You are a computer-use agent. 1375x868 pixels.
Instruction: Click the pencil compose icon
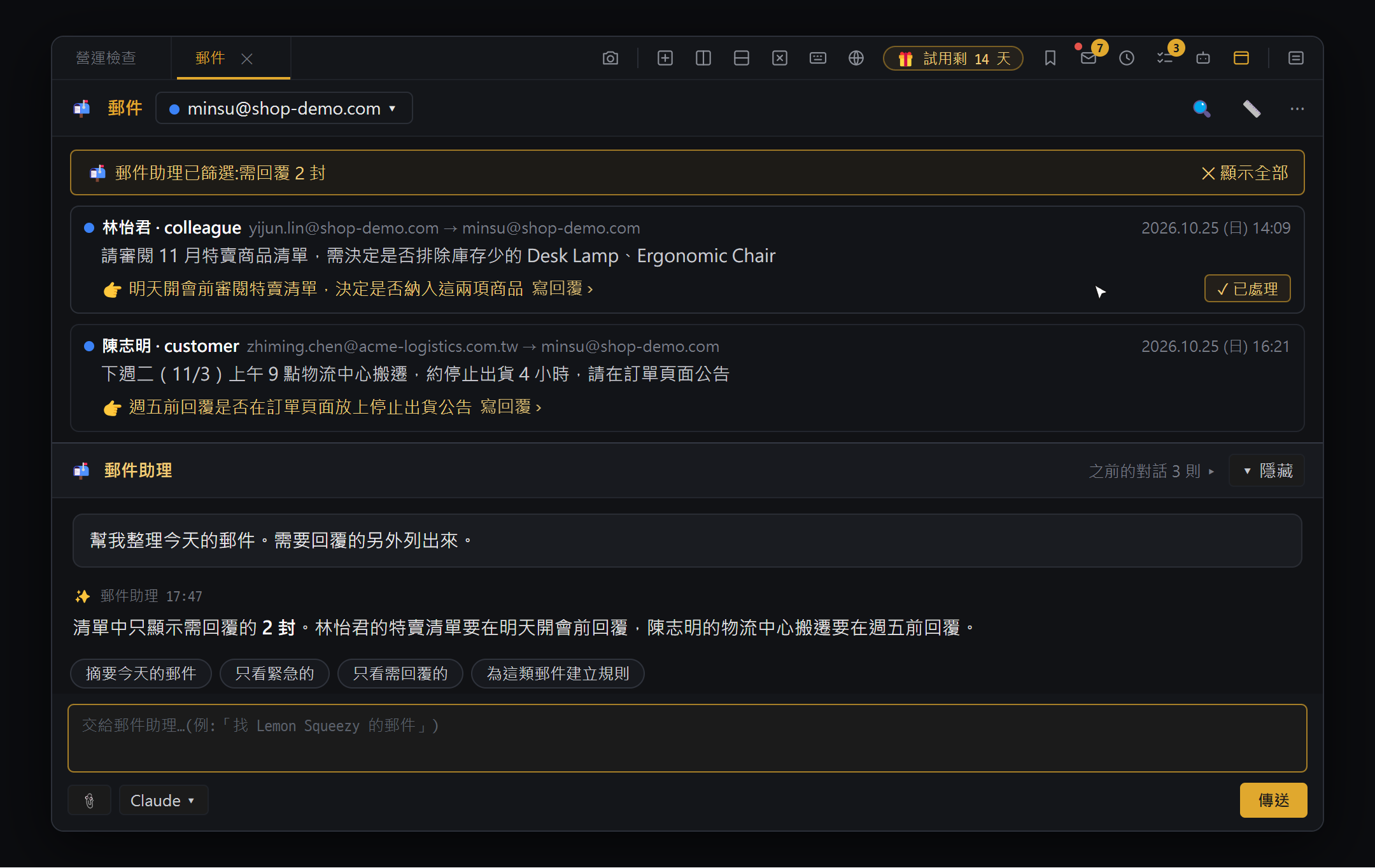click(x=1252, y=109)
